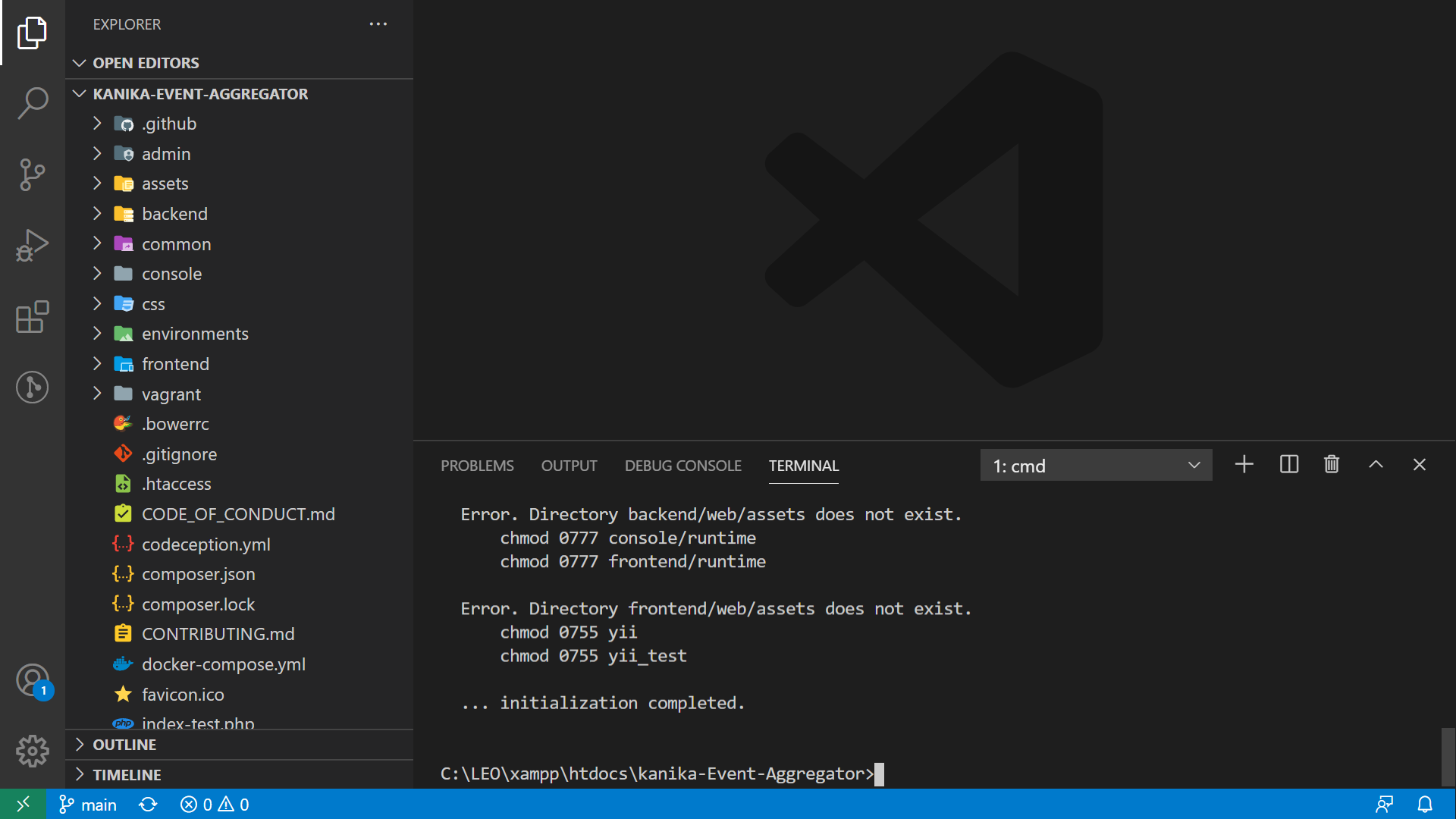Expand the css folder

[239, 304]
